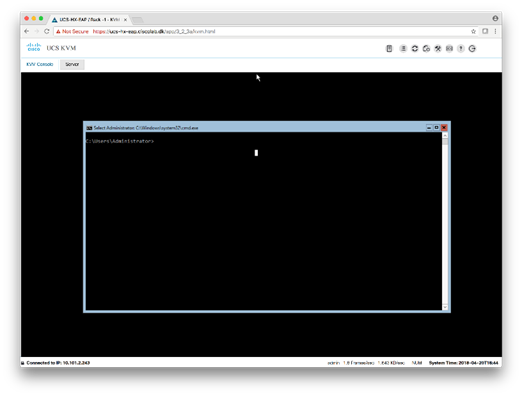Click the Not Secure warning icon

[58, 31]
